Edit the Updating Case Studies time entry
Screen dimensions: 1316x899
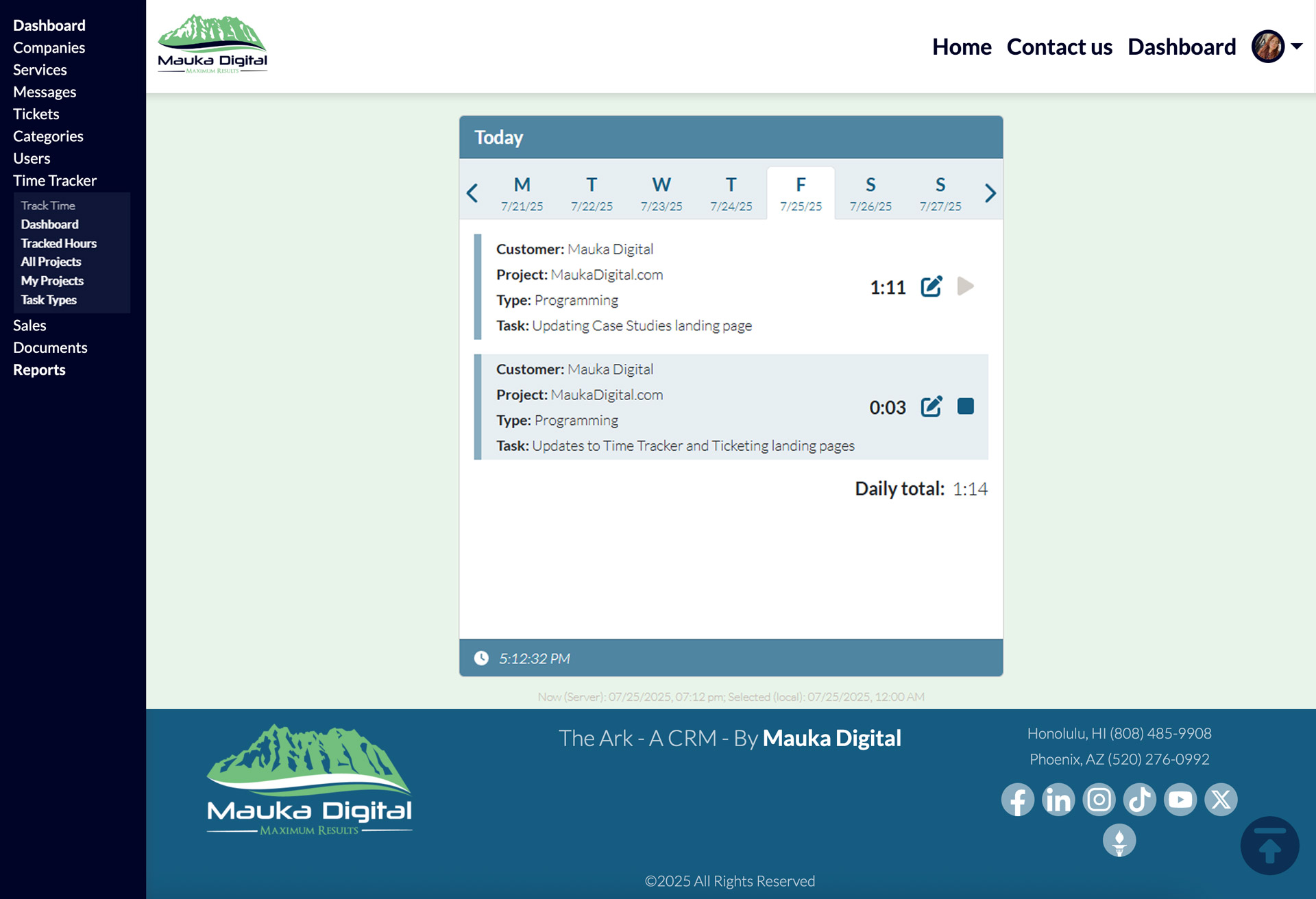click(931, 286)
